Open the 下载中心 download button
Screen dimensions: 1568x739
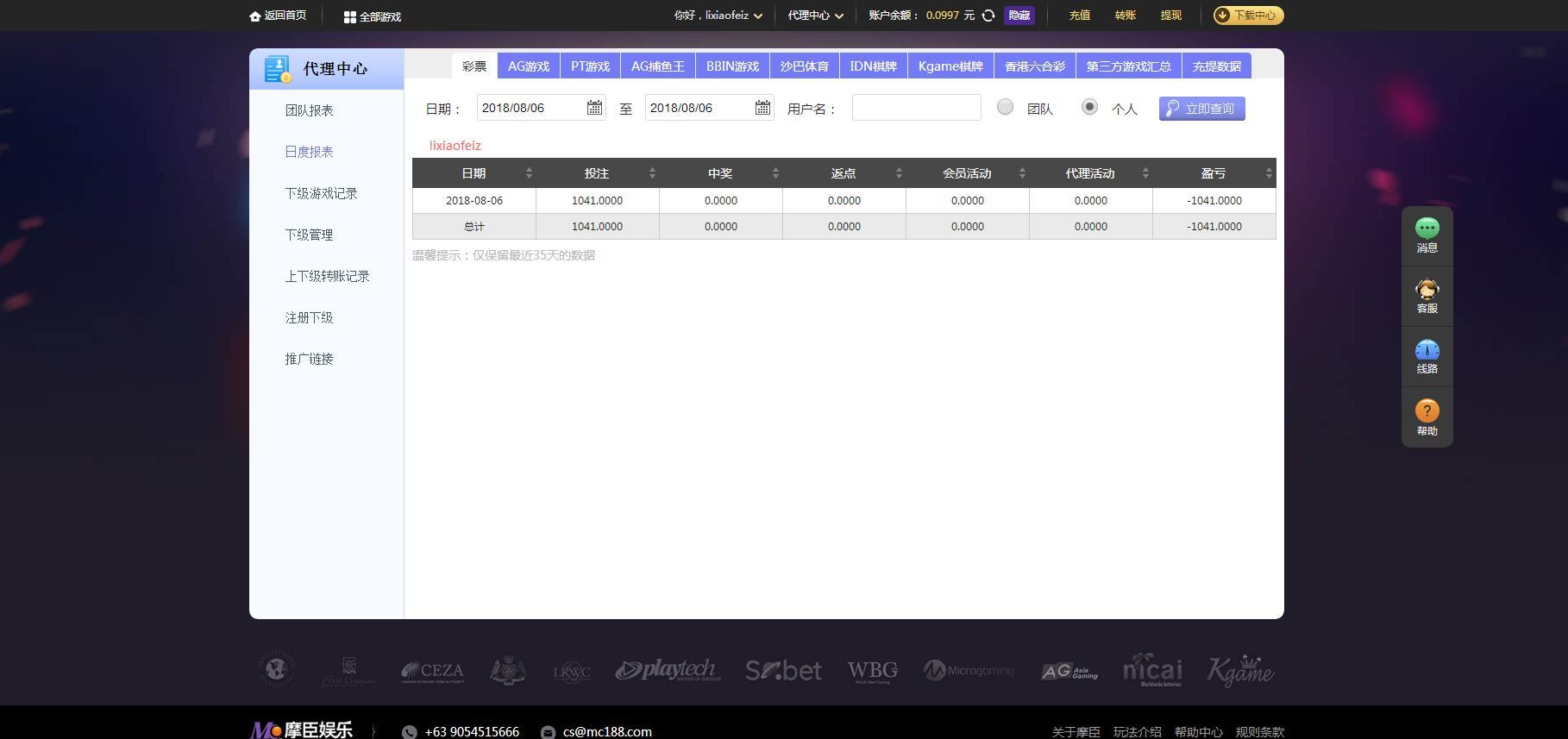(x=1248, y=16)
